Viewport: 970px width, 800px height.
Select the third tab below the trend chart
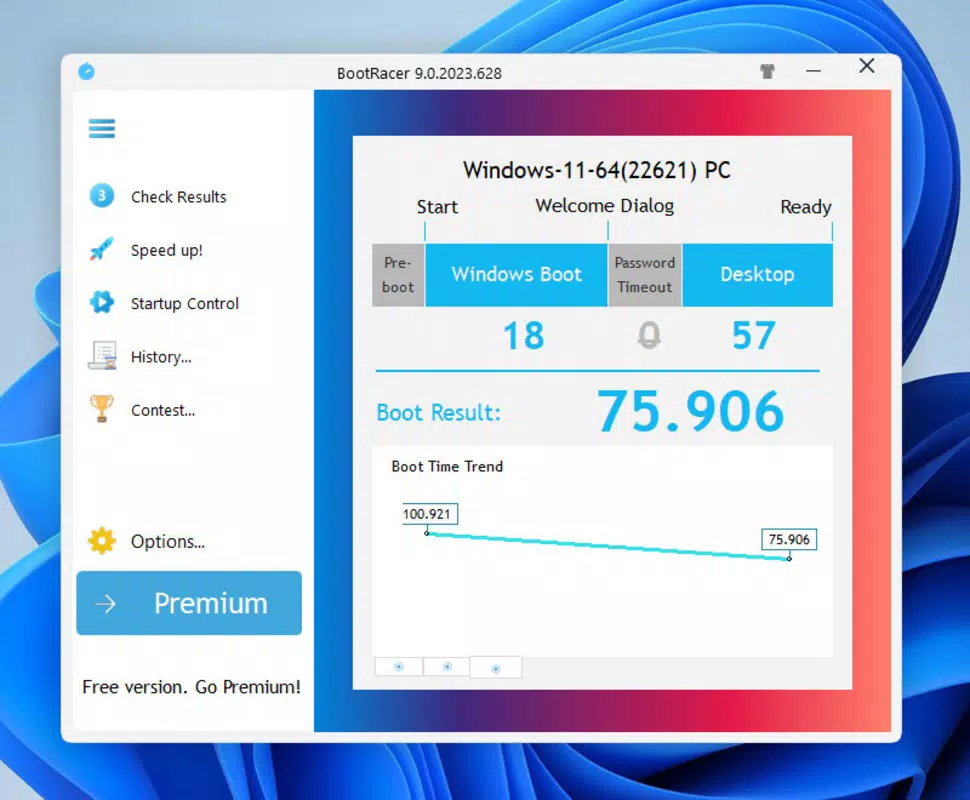[496, 668]
